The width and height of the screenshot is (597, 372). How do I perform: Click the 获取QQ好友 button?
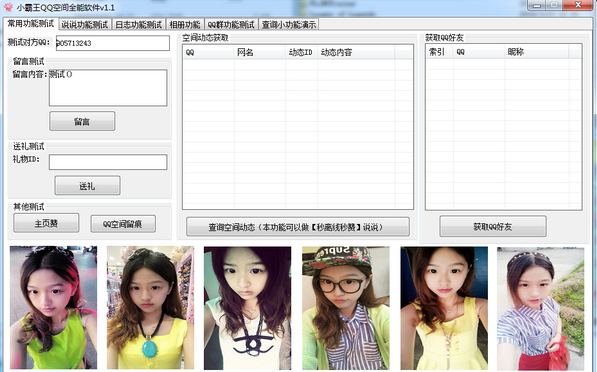point(493,227)
